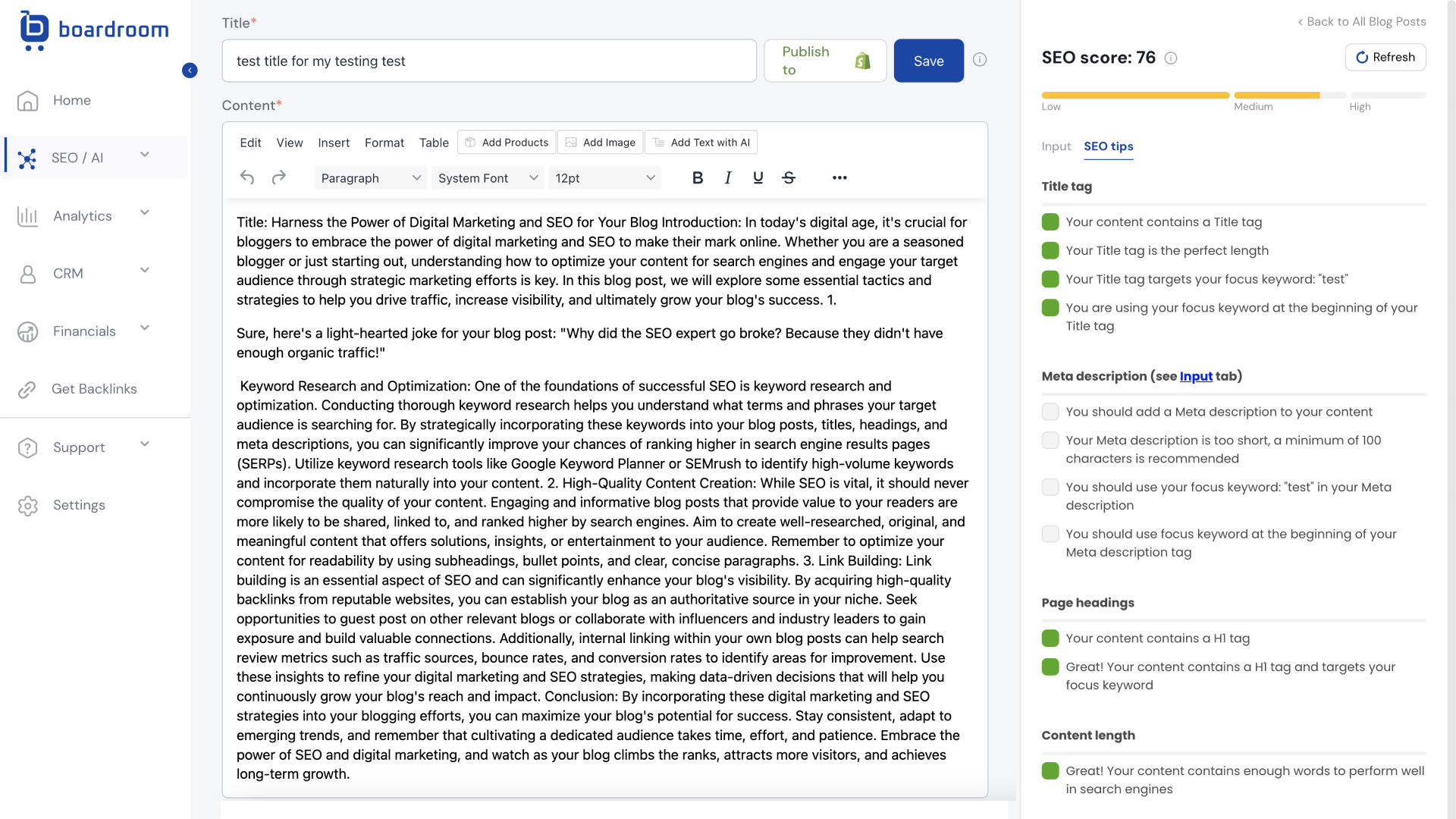Click the Add Image toolbar icon
The width and height of the screenshot is (1456, 819).
point(600,141)
